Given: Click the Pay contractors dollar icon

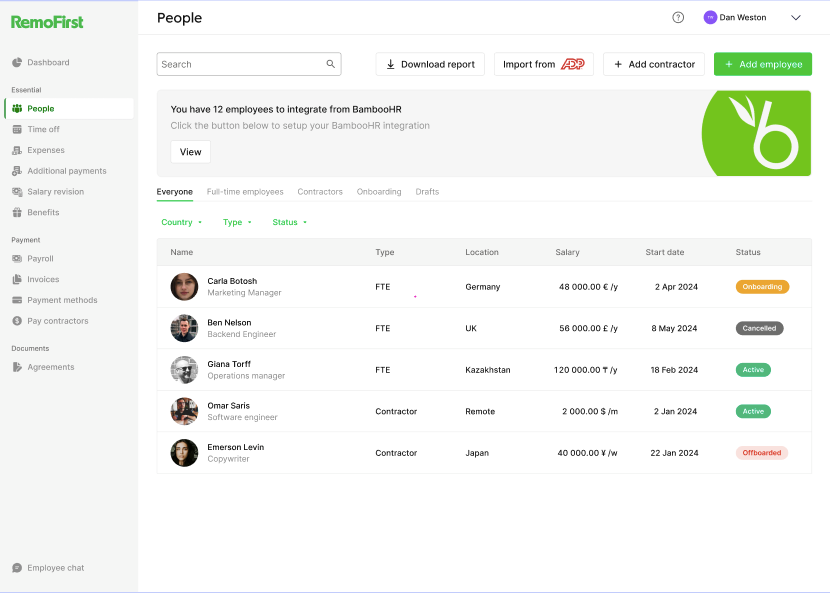Looking at the screenshot, I should [17, 321].
